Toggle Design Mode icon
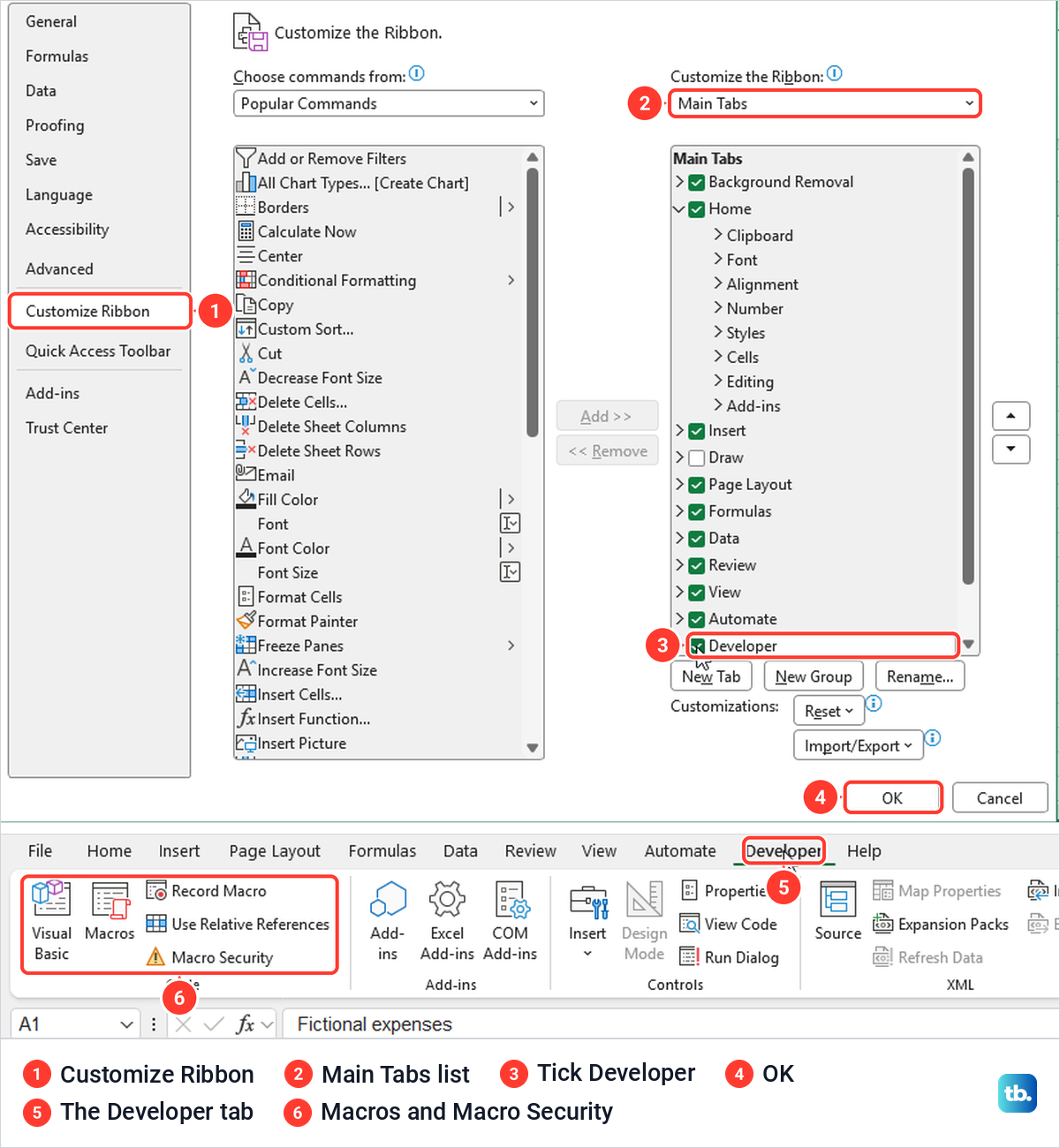The width and height of the screenshot is (1060, 1148). 645,900
